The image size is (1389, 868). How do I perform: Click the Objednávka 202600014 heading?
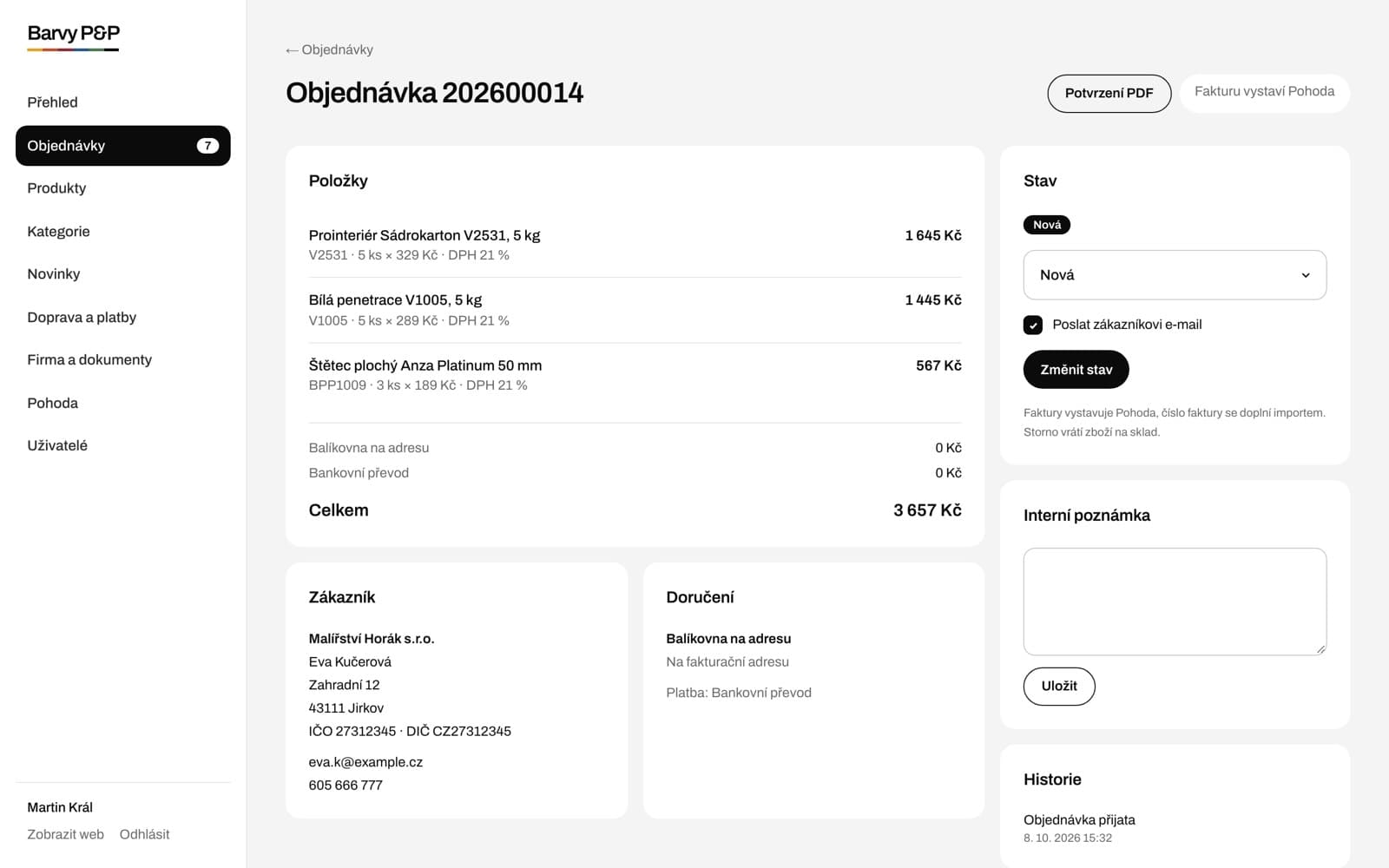(434, 93)
